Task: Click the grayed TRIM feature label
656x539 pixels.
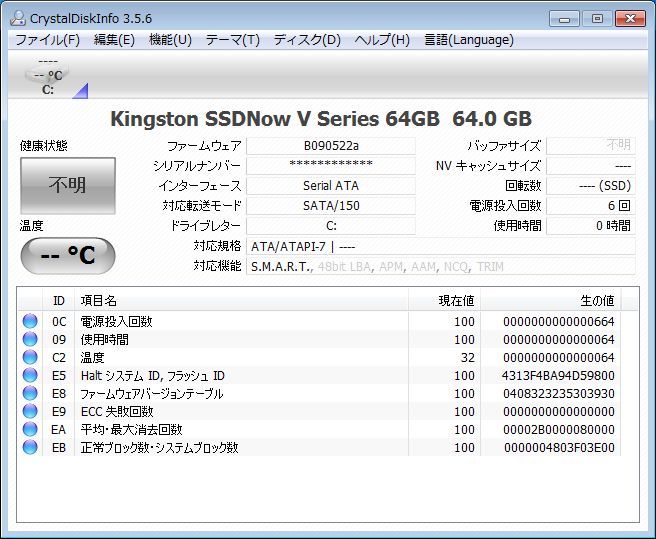Action: [490, 267]
